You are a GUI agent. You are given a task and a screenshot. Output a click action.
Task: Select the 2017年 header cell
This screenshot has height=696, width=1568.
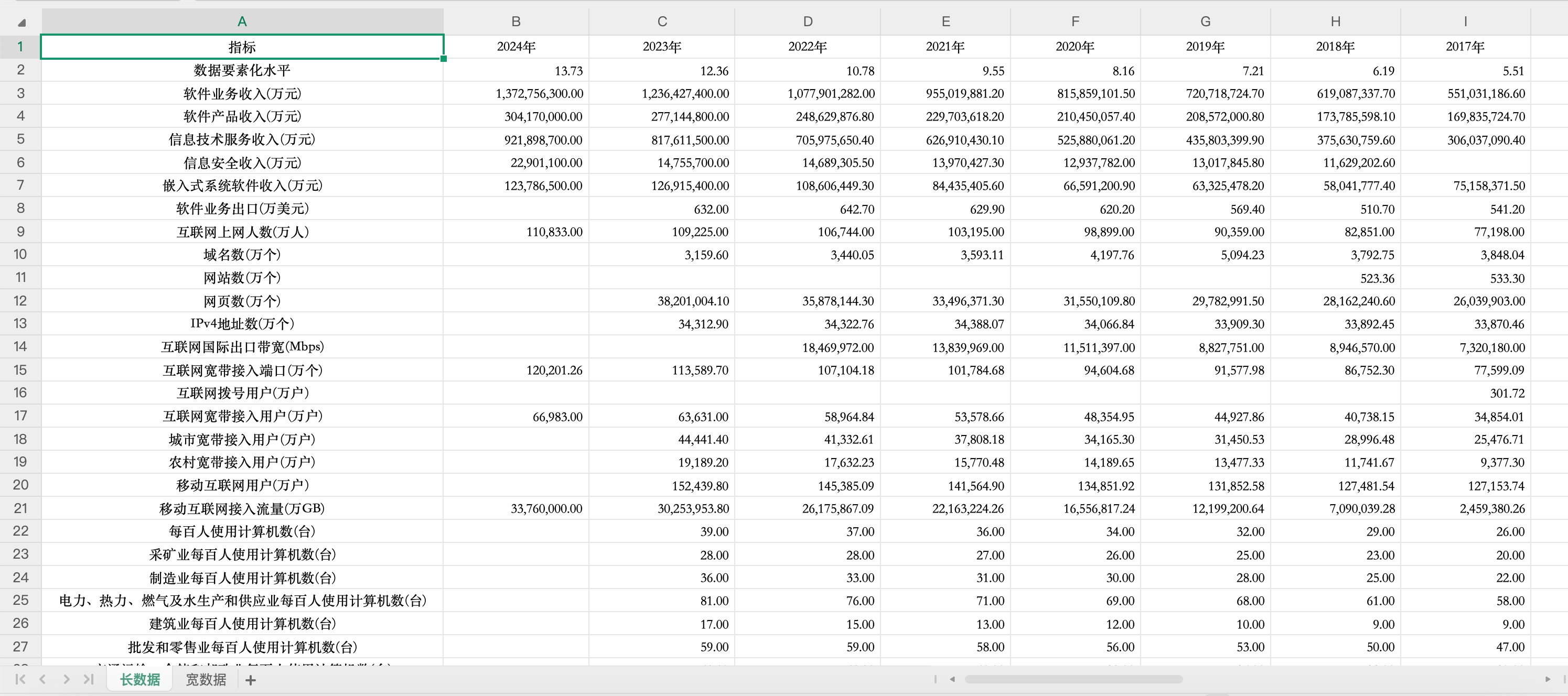click(1465, 47)
